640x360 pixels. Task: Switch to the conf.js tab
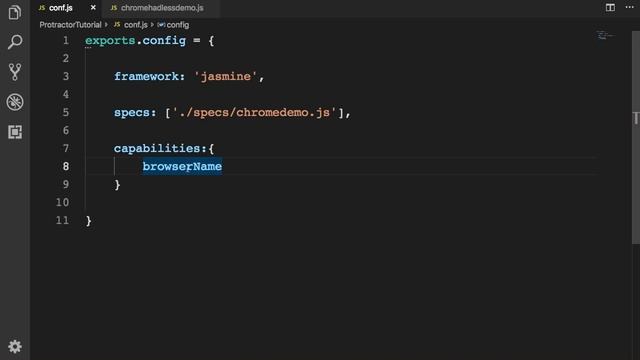click(60, 8)
